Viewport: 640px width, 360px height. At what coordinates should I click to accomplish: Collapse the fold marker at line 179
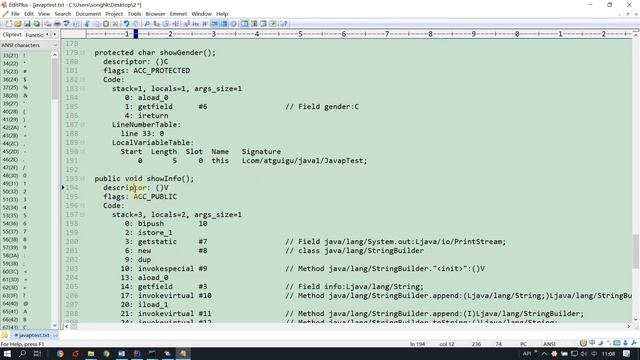coord(82,53)
